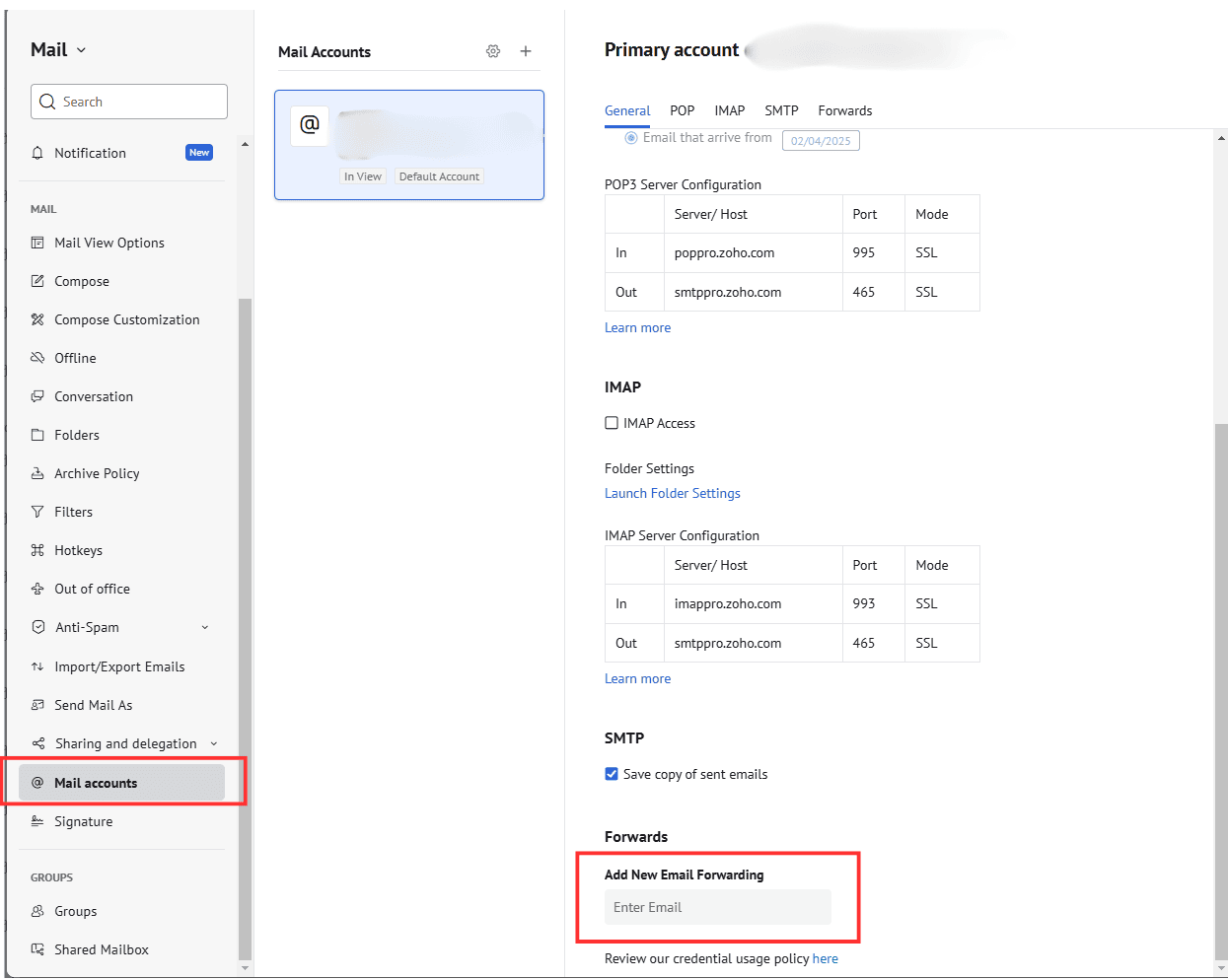1228x980 pixels.
Task: Select imappro.zoho.com server cell
Action: pyautogui.click(x=754, y=603)
